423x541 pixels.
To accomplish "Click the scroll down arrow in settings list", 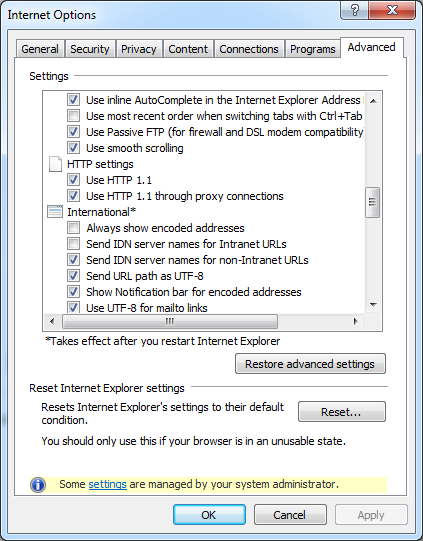I will pyautogui.click(x=373, y=304).
